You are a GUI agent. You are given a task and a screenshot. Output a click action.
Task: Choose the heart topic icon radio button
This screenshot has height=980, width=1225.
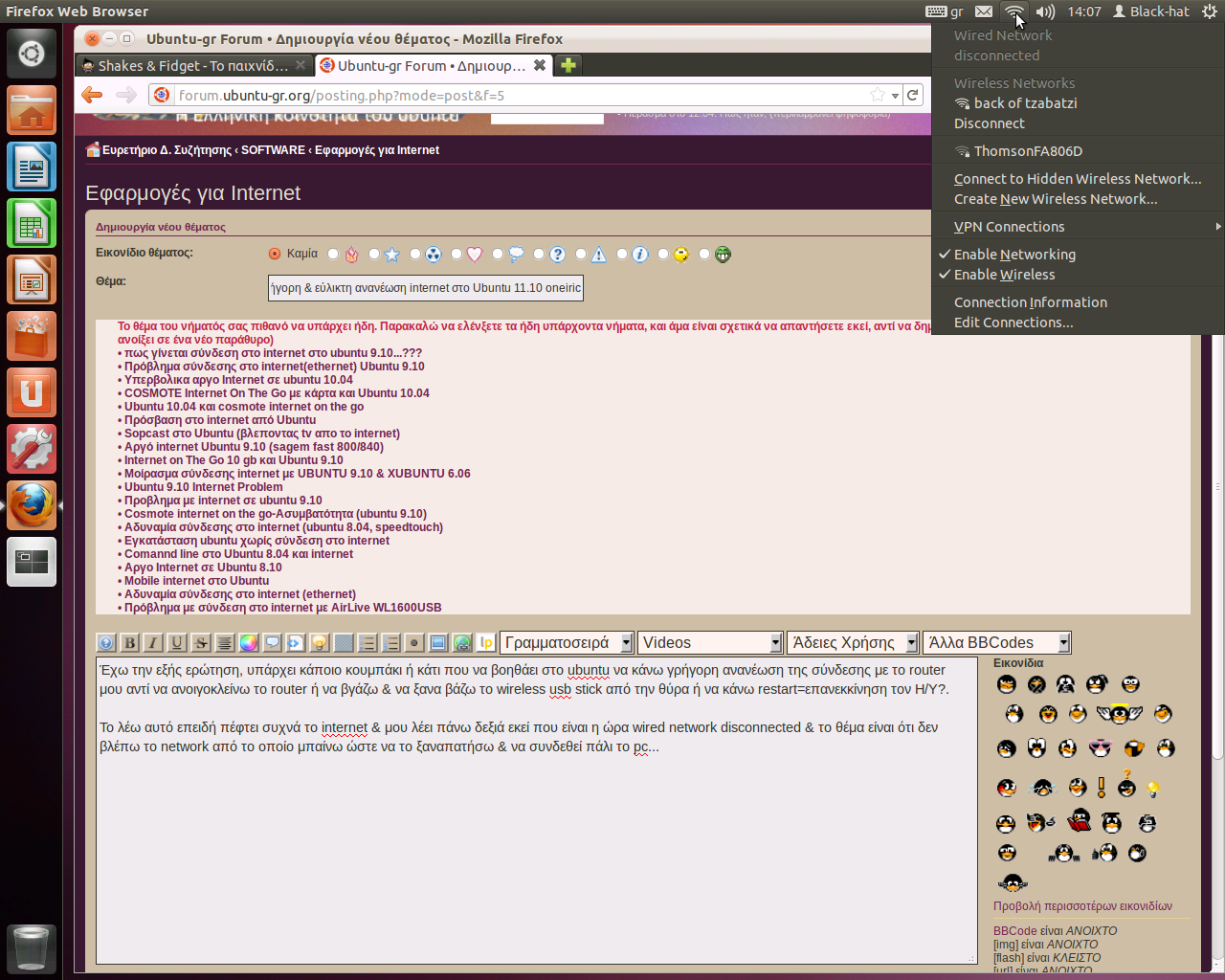pyautogui.click(x=457, y=254)
